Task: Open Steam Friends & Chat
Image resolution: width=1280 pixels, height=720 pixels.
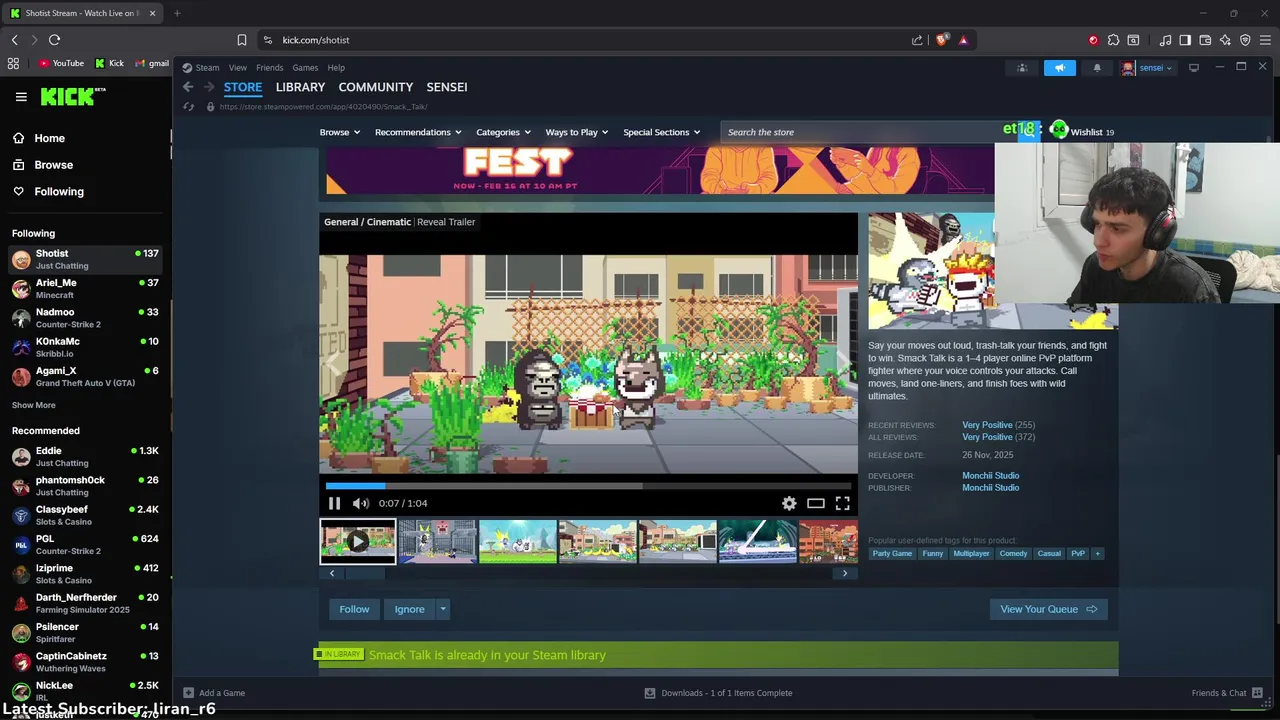Action: tap(1227, 693)
